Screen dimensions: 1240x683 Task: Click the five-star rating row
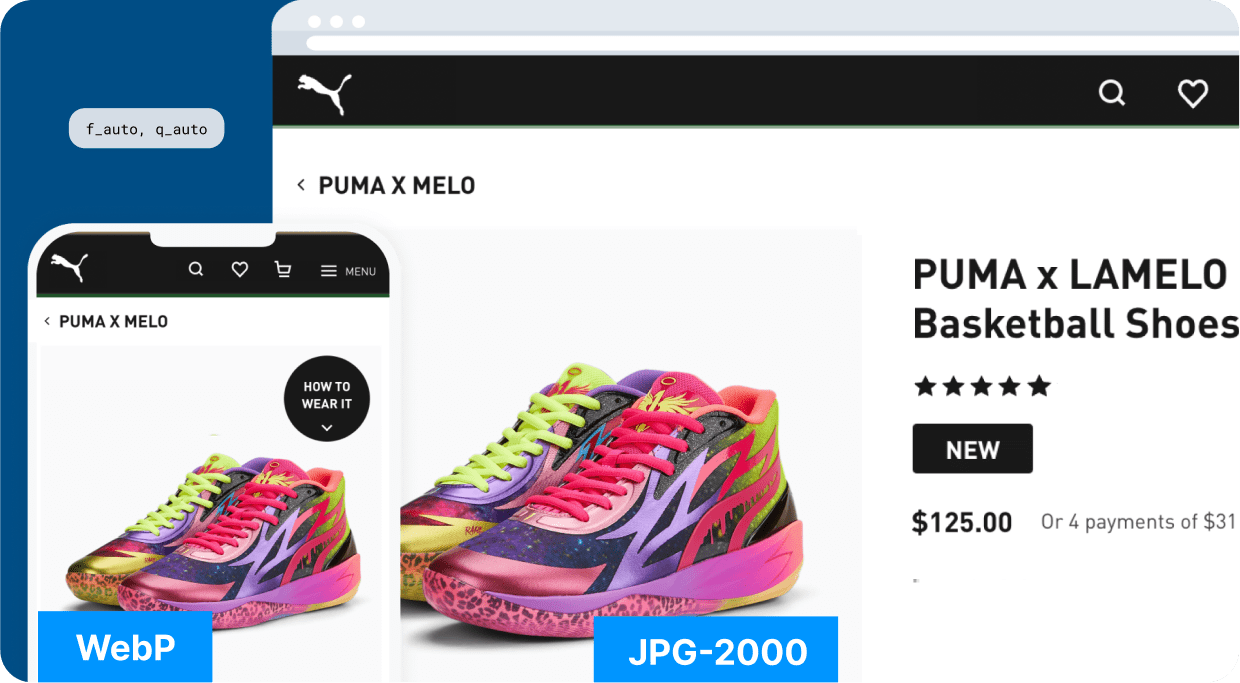pos(982,386)
